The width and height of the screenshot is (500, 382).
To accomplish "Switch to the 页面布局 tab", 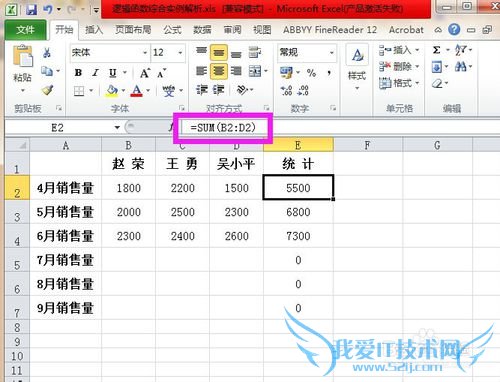I will 133,30.
